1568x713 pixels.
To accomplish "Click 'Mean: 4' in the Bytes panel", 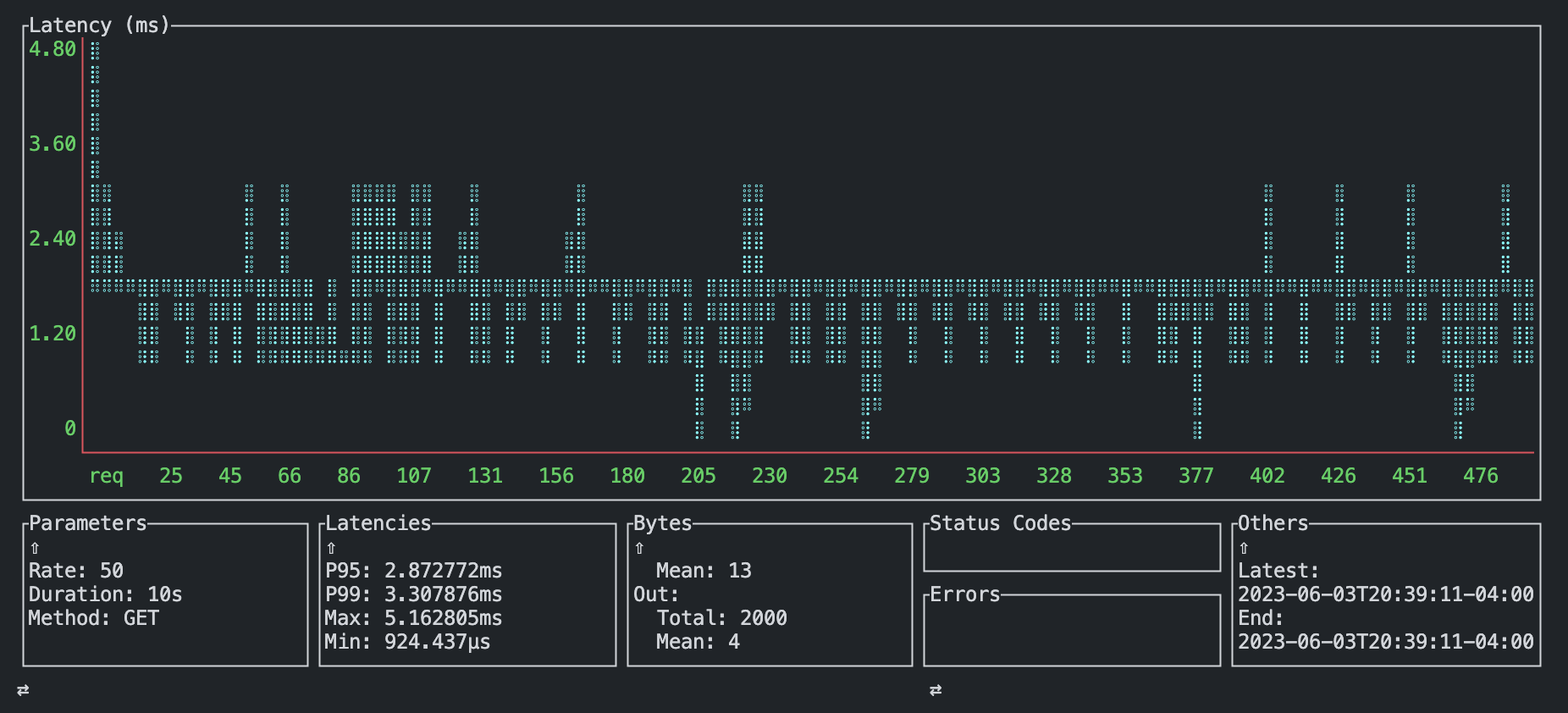I will click(698, 642).
